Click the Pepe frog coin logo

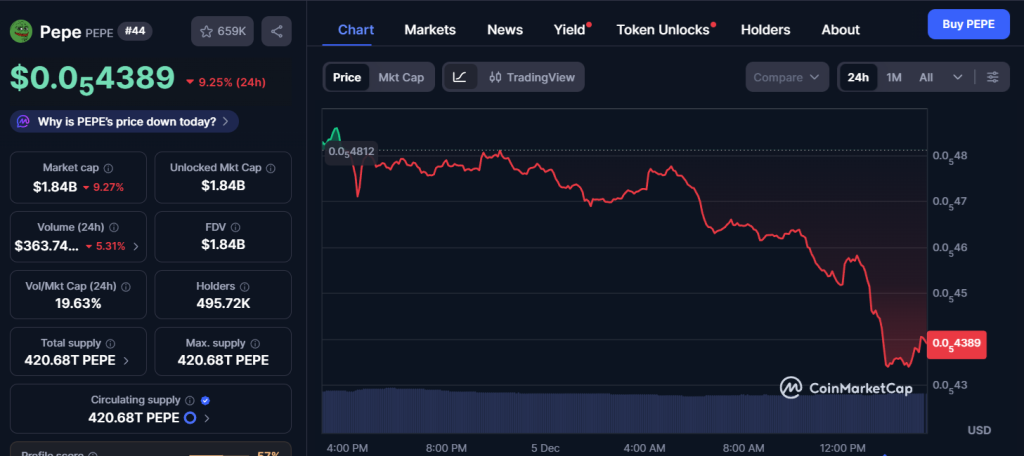[x=21, y=31]
